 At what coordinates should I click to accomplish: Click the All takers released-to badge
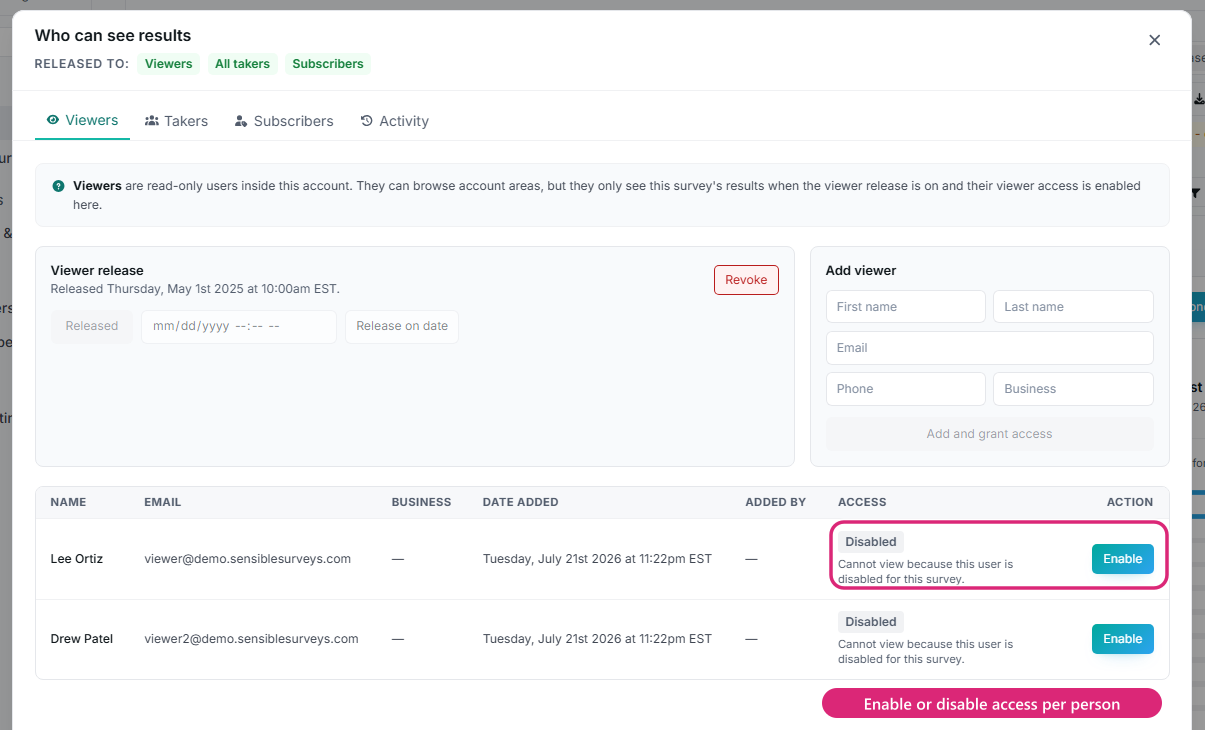click(x=242, y=64)
